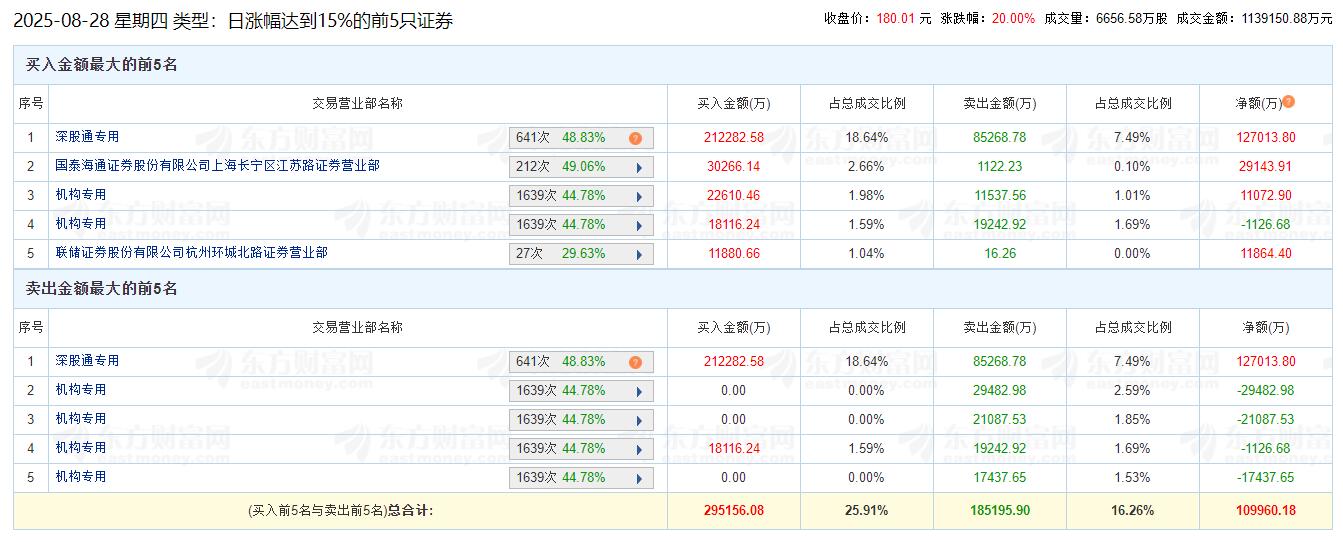
Task: Click the 卖出金额最大的前5名 section header
Action: (101, 289)
